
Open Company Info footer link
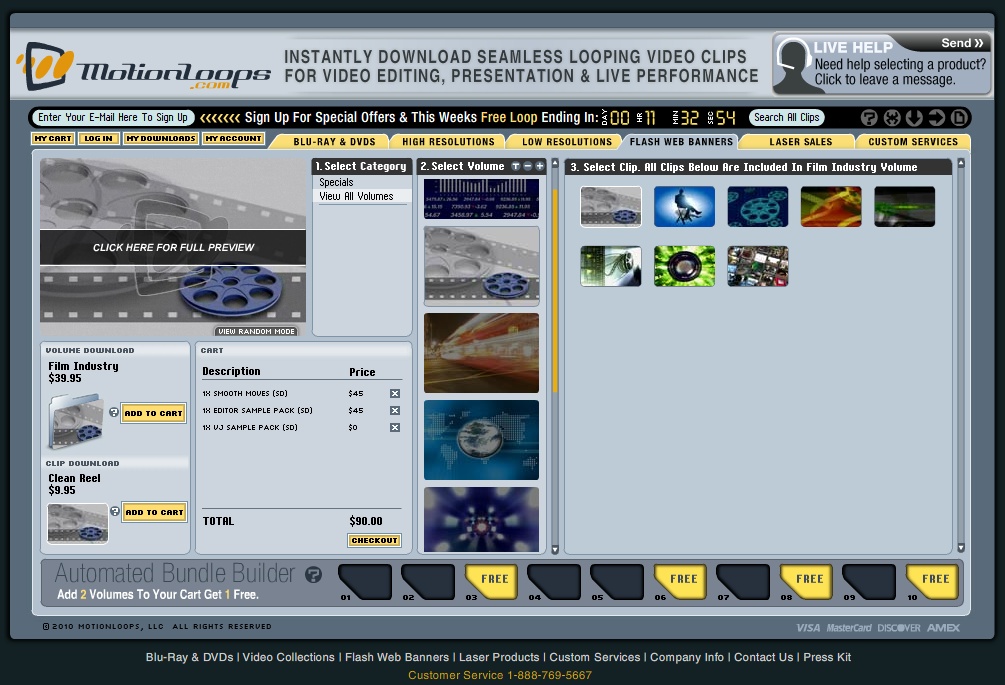click(686, 657)
